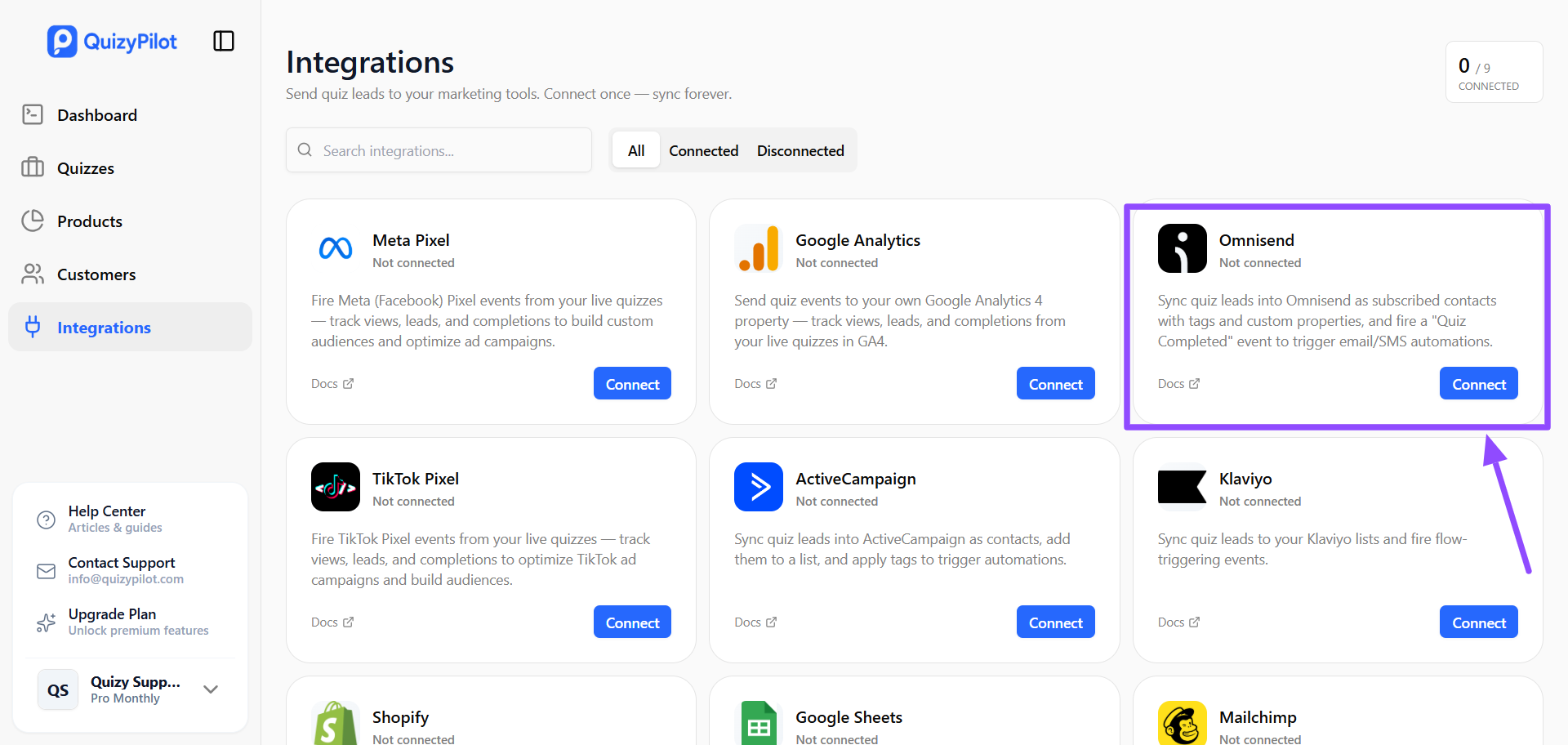Image resolution: width=1568 pixels, height=745 pixels.
Task: Click the TikTok Pixel card title
Action: [x=416, y=479]
